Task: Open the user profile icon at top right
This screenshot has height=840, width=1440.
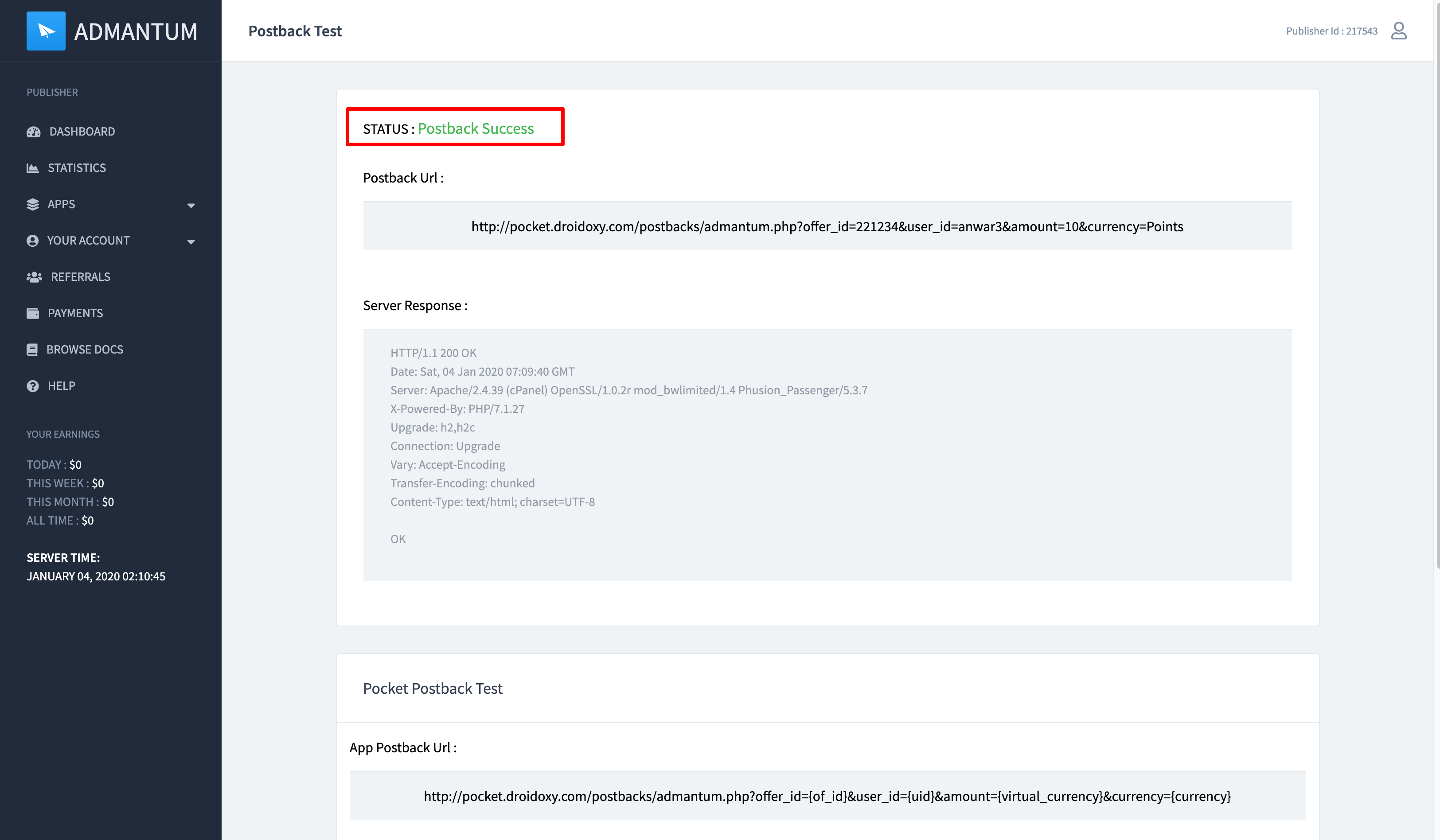Action: 1398,31
